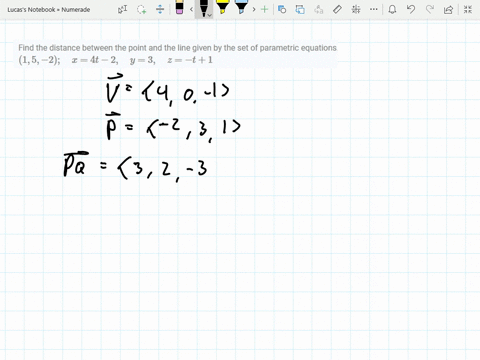Viewport: 480px width, 360px height.
Task: Redo the last action
Action: click(430, 9)
